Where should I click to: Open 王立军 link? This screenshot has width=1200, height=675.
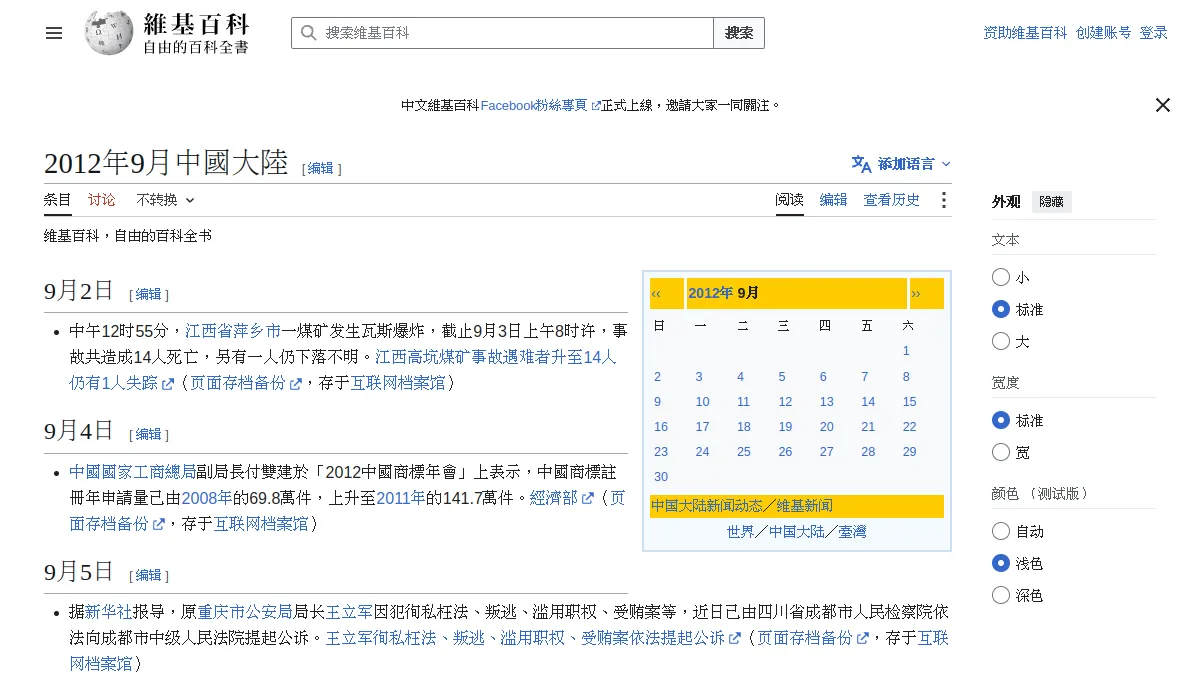tap(349, 612)
